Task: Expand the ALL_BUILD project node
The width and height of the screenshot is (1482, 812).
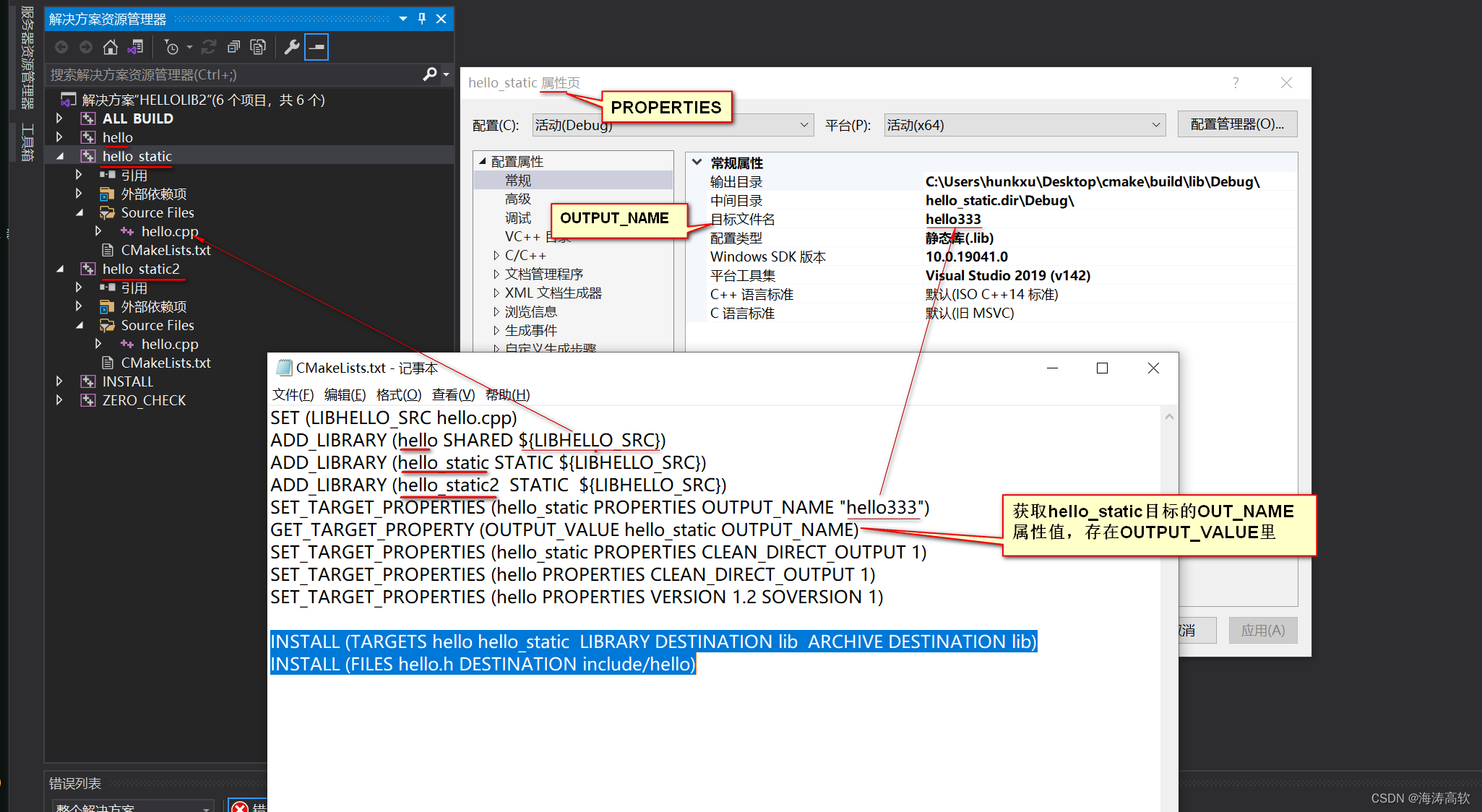Action: (x=59, y=118)
